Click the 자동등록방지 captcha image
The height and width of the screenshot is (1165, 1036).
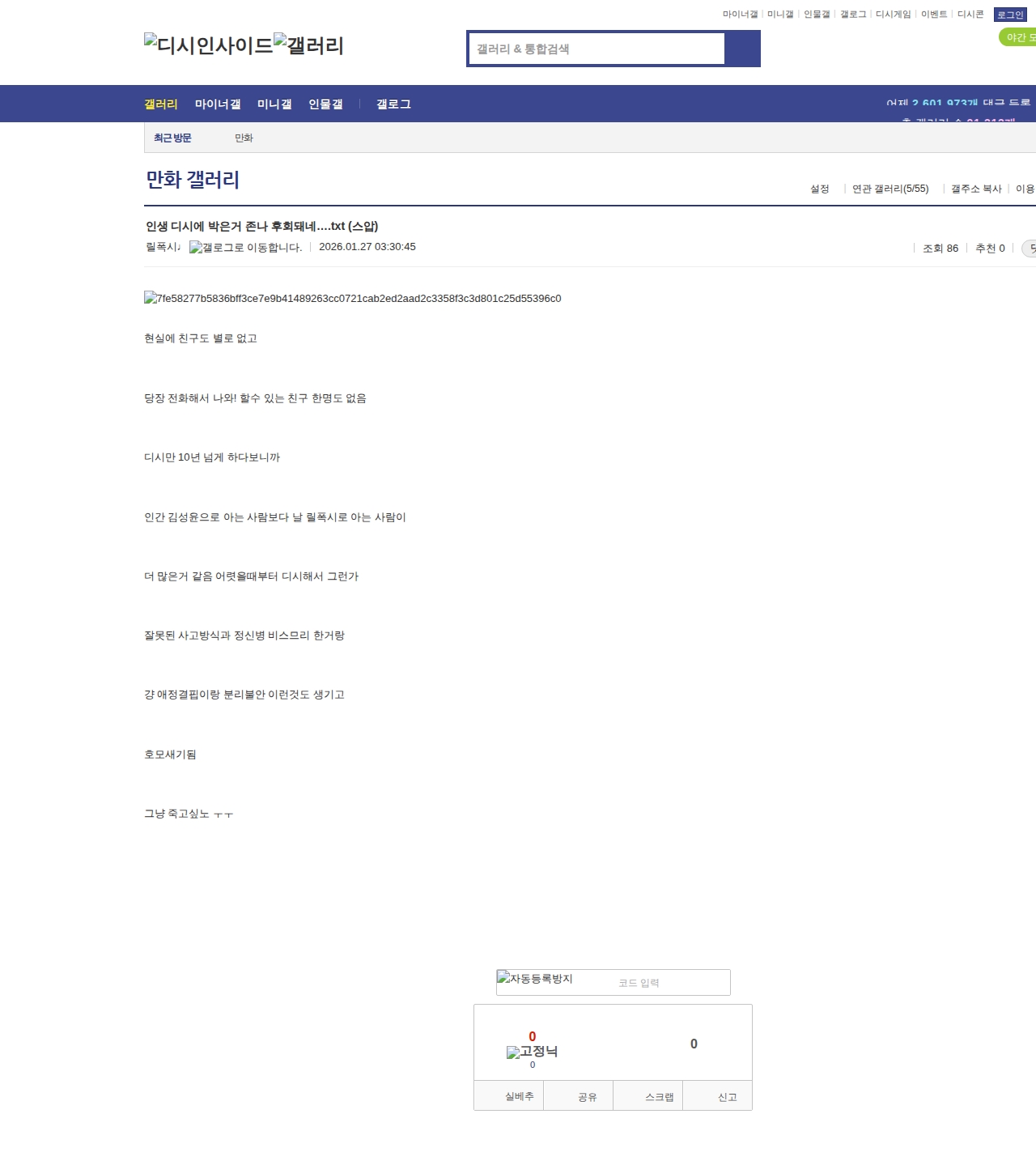[535, 979]
